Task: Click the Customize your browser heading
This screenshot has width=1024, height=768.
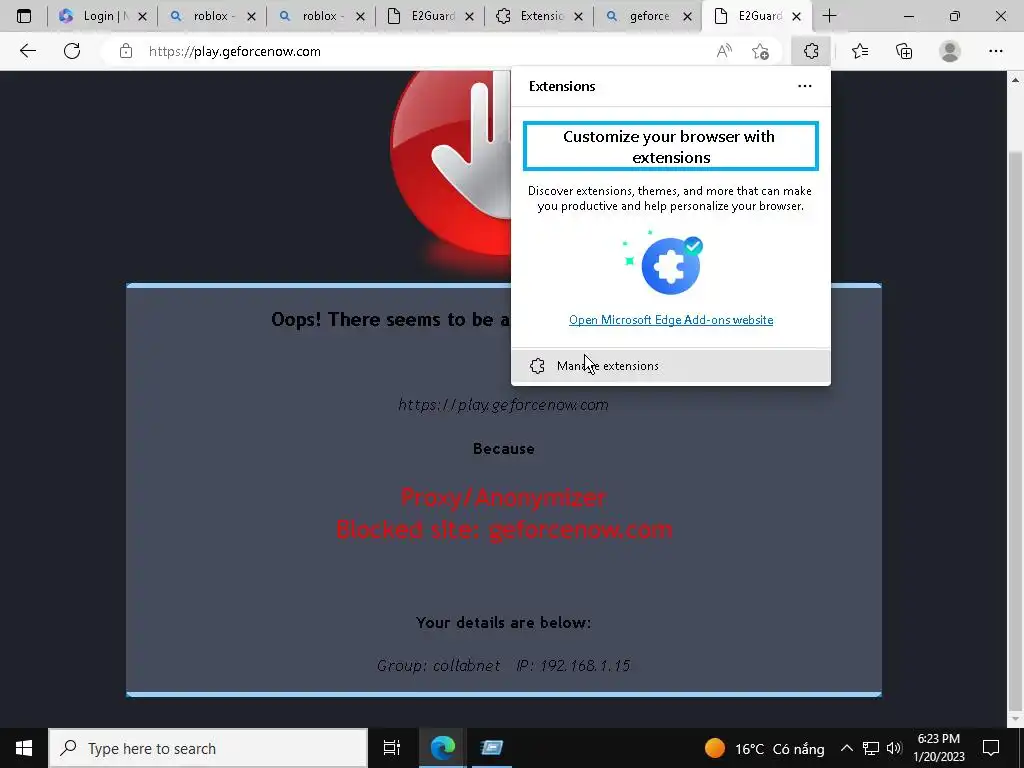Action: [671, 146]
